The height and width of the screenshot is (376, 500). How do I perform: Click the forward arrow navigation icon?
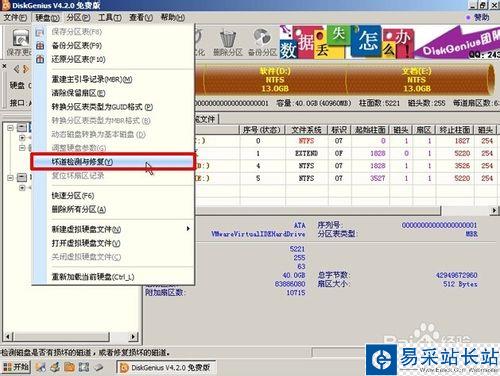(26, 69)
